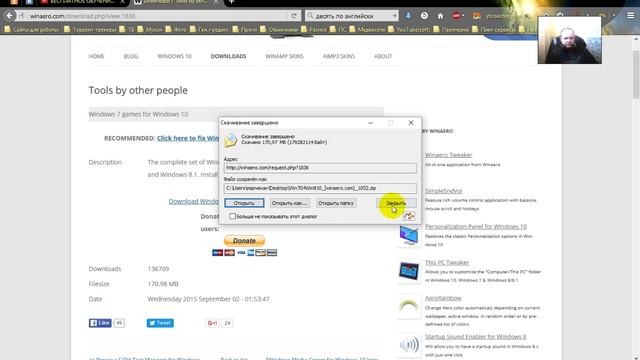Click the history clock icon in toolbar
Screen dimensions: 640x360
(424, 16)
